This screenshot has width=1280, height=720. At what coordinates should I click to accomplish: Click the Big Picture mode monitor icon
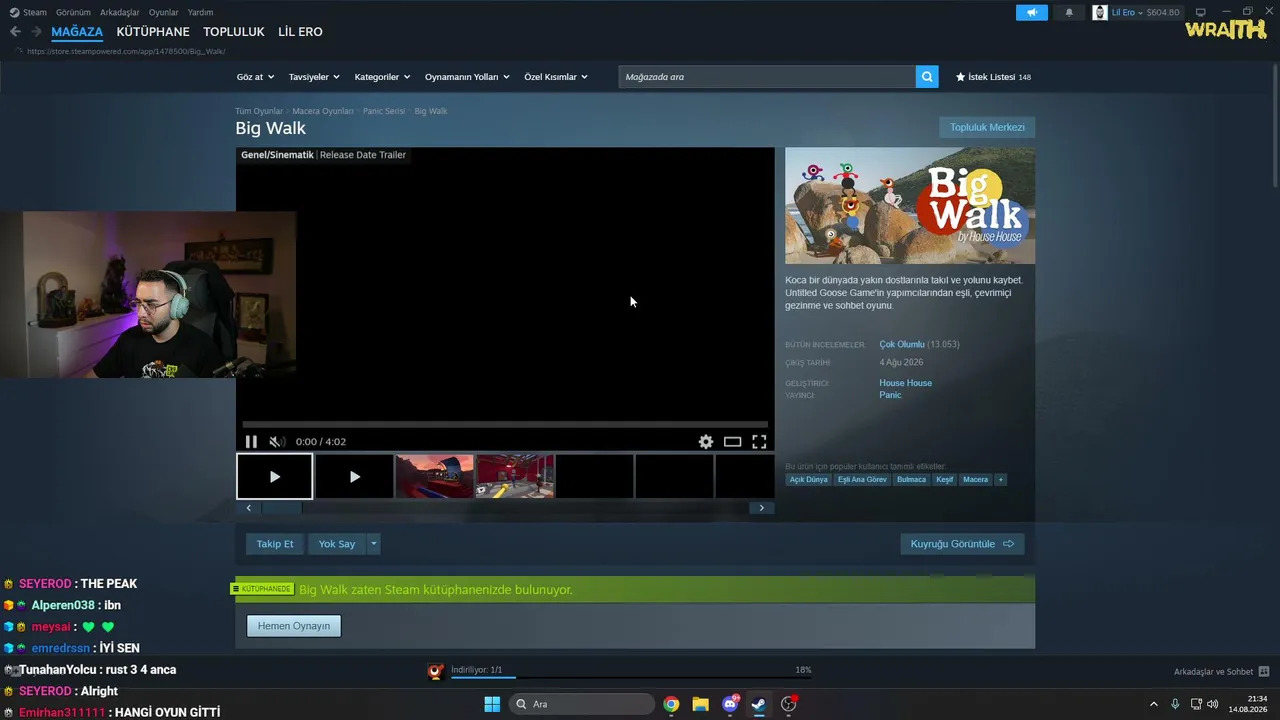click(x=1201, y=12)
